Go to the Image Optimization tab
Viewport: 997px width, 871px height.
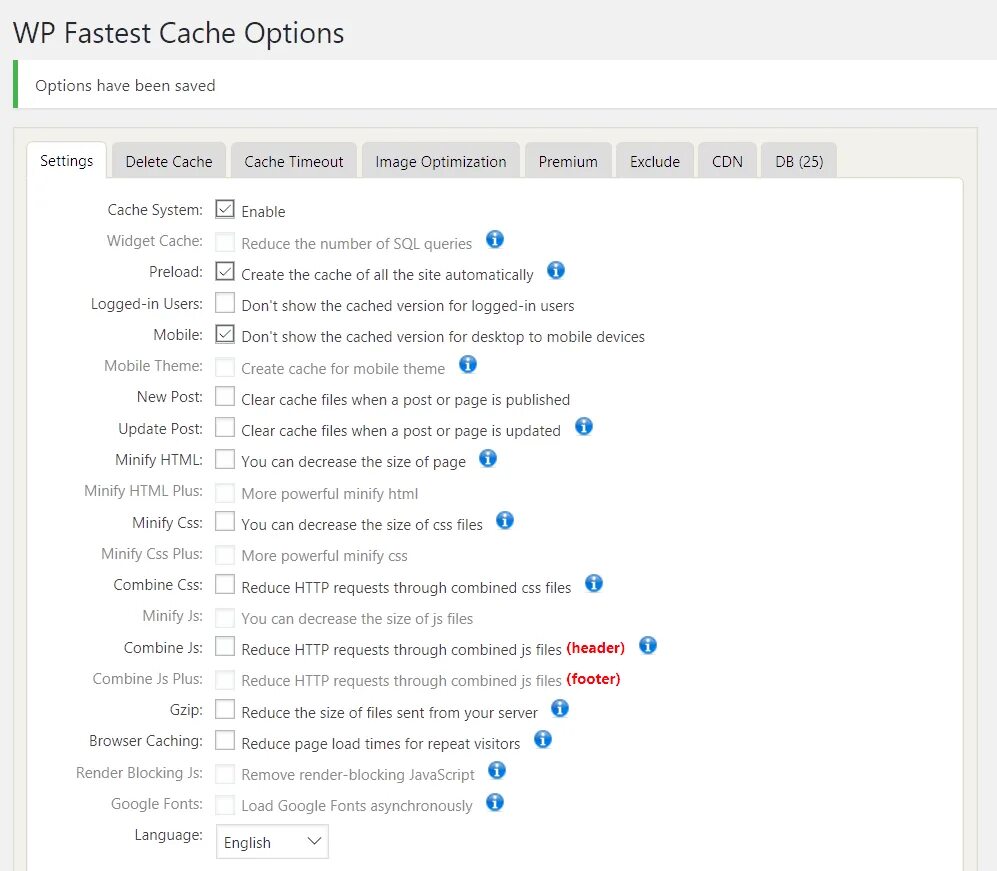click(441, 161)
